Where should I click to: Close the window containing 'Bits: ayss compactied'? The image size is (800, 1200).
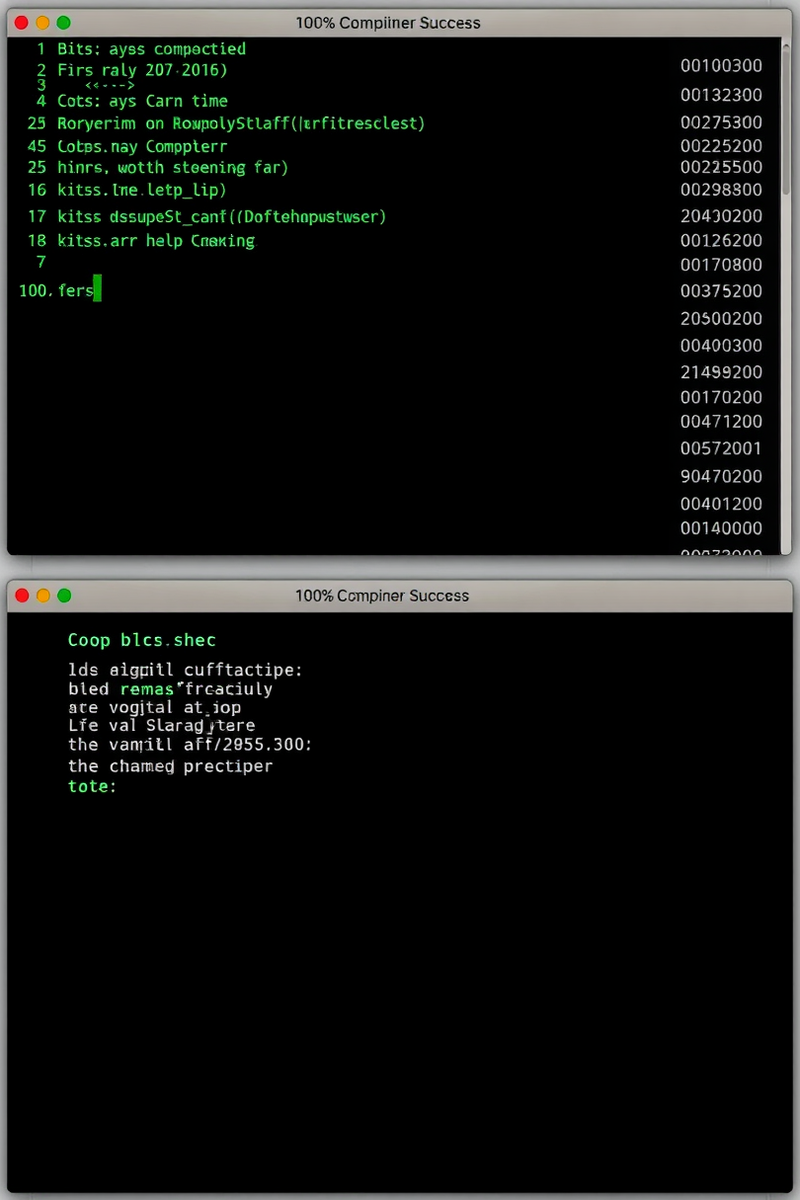point(21,22)
